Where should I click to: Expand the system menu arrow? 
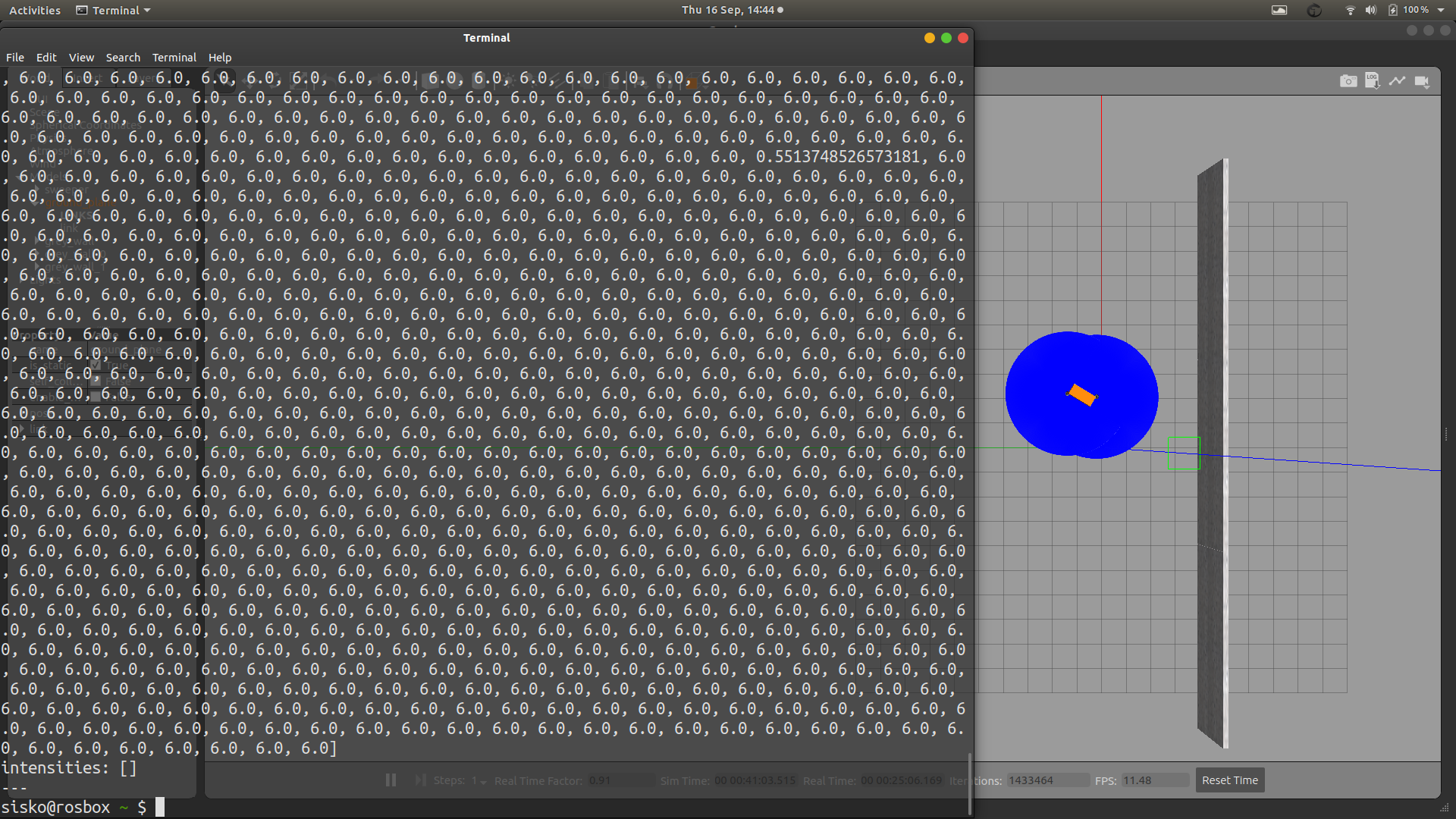[x=1441, y=10]
